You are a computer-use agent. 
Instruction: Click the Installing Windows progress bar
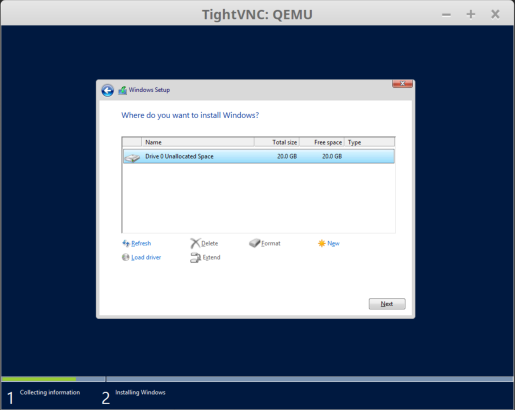click(310, 379)
